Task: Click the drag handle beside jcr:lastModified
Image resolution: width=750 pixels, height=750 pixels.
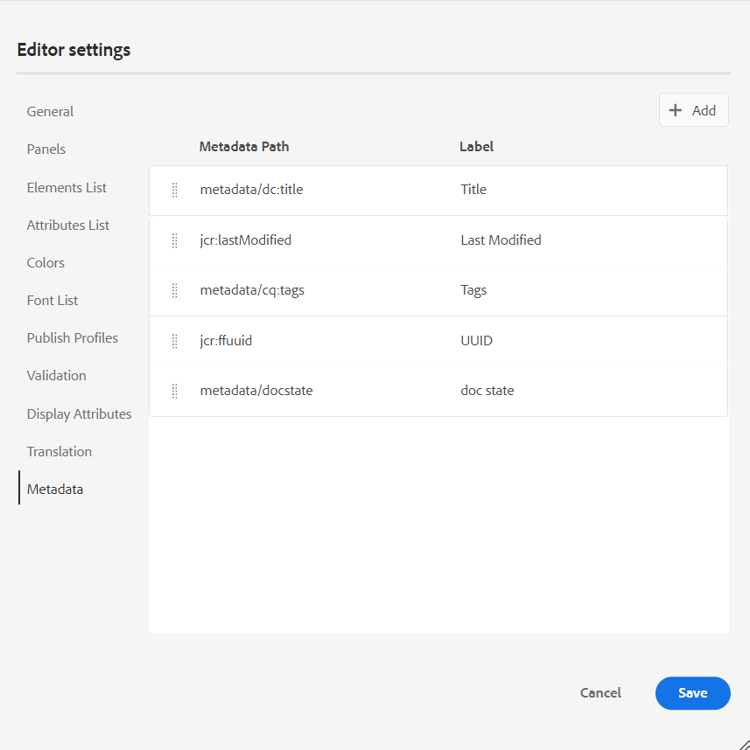Action: [x=175, y=240]
